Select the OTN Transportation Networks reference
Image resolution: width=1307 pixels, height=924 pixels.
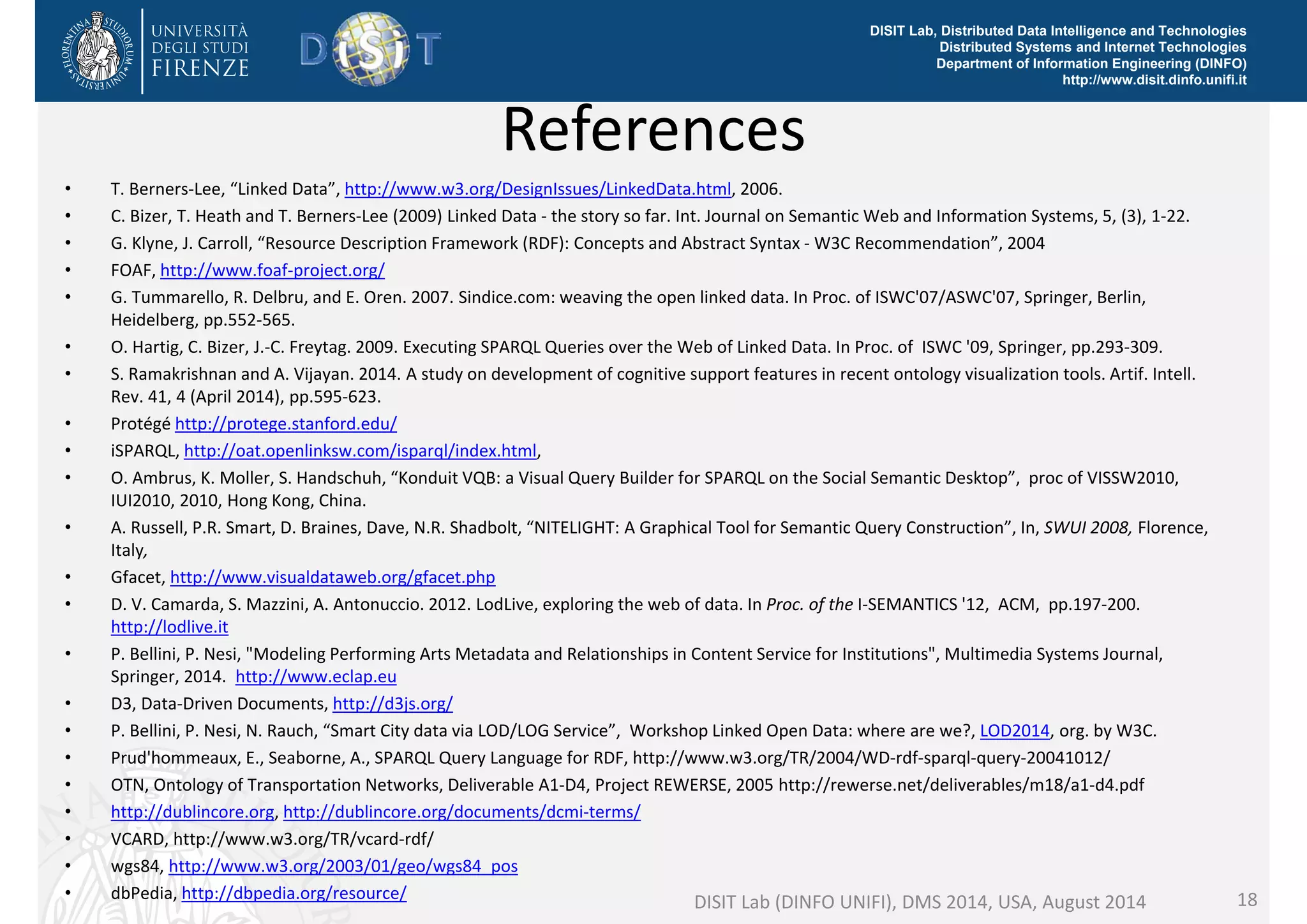[x=628, y=785]
